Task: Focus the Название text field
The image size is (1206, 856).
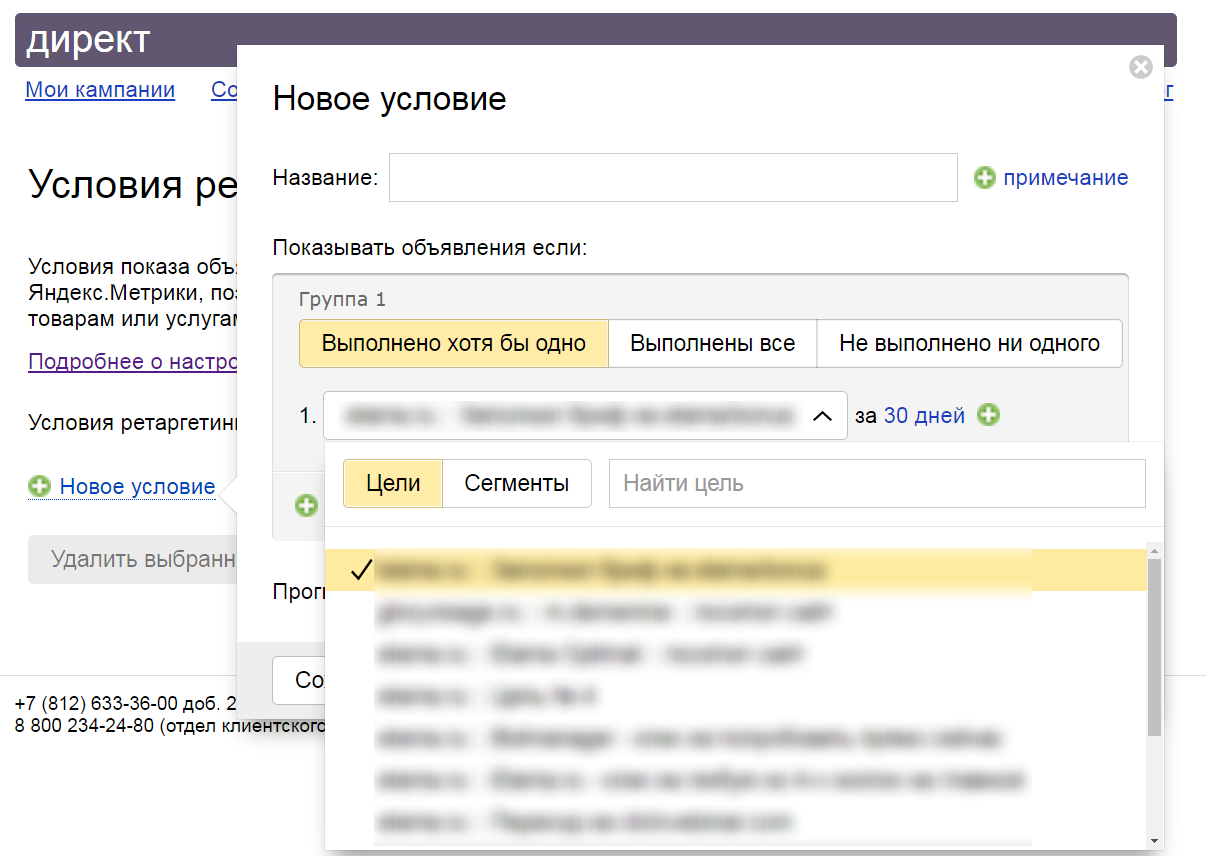Action: [x=672, y=178]
